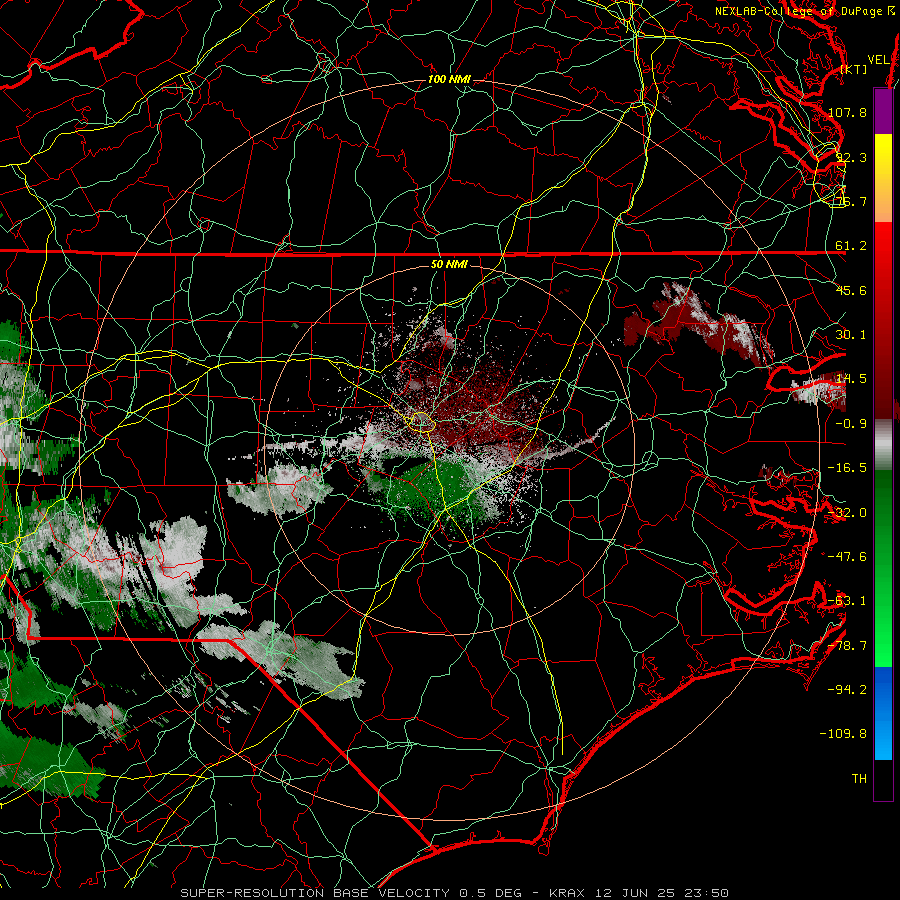This screenshot has width=900, height=900.
Task: Select the -109.8 legend value
Action: coord(843,734)
